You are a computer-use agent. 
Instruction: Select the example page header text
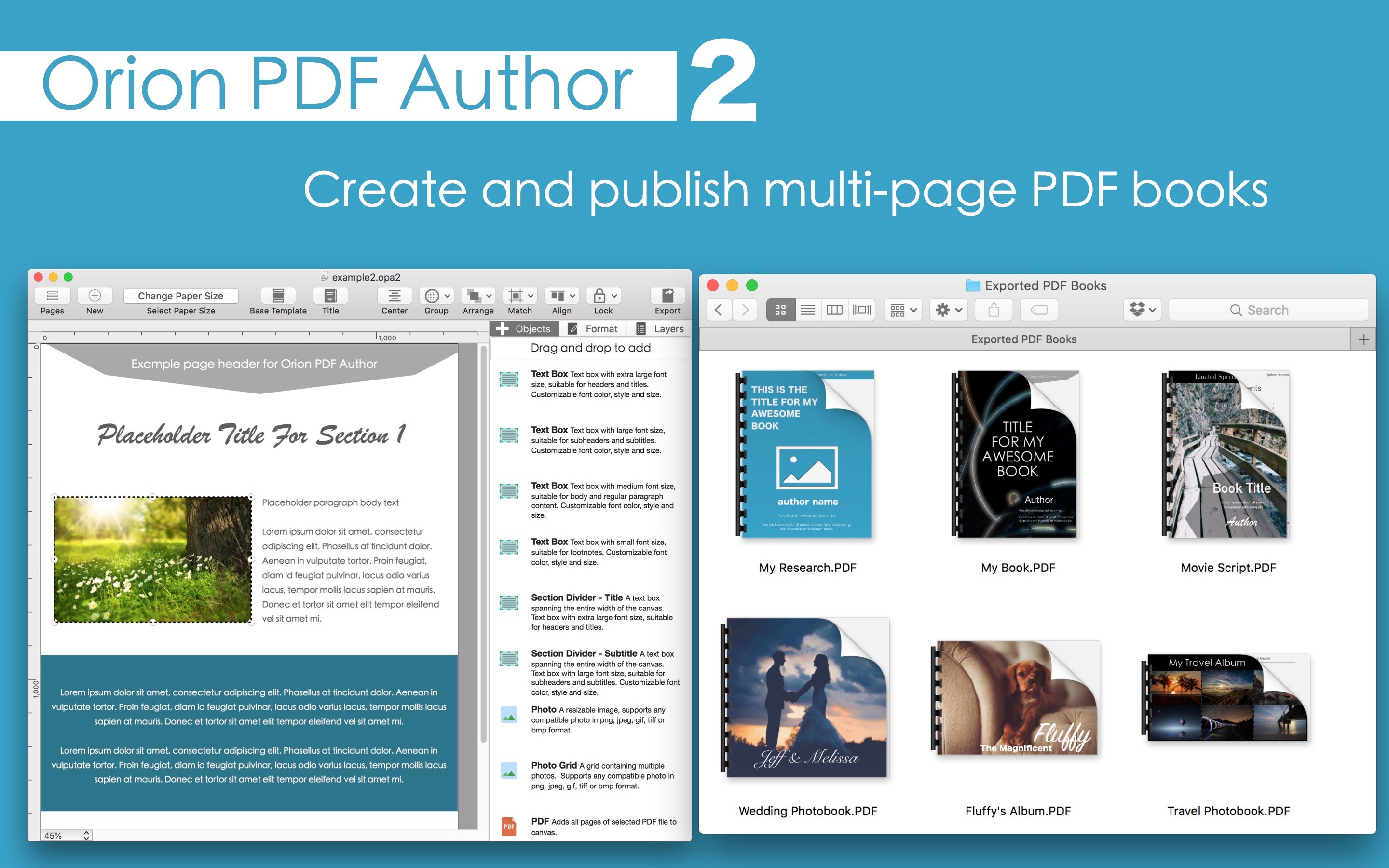pos(254,364)
